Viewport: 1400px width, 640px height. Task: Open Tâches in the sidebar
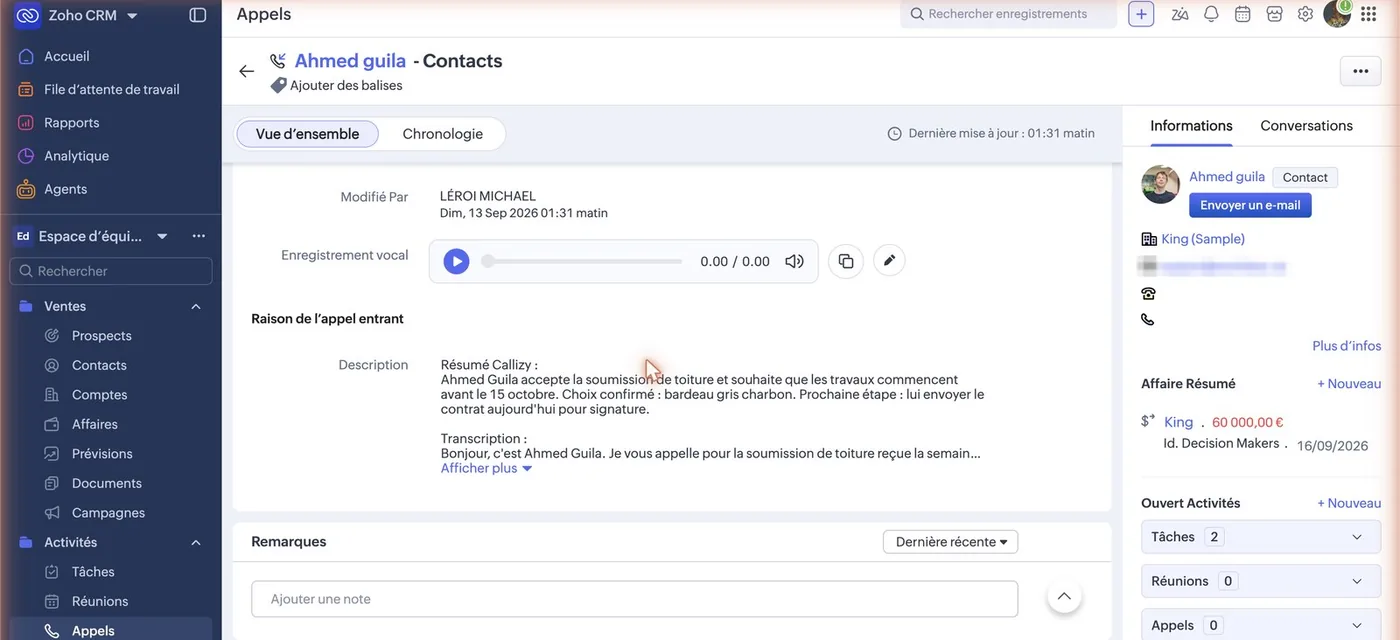coord(93,571)
